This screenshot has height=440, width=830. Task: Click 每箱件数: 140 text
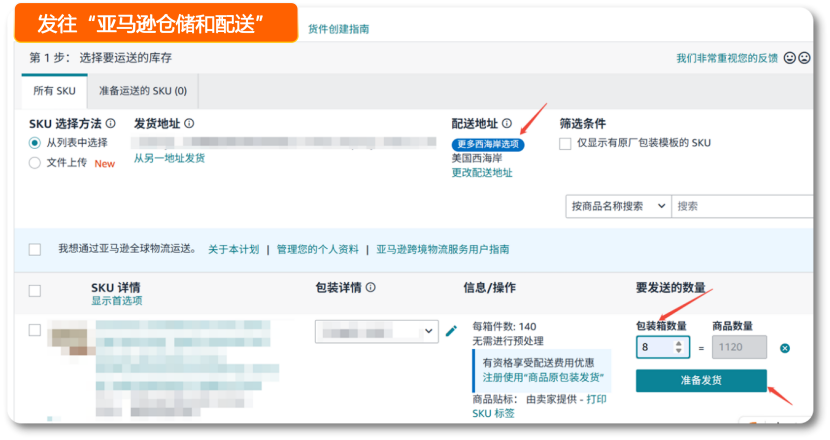click(504, 327)
